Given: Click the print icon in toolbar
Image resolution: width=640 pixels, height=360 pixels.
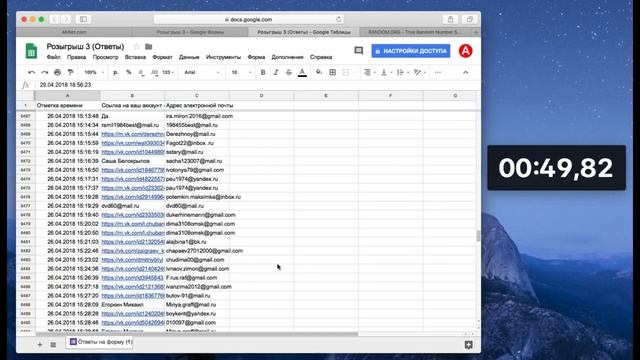Looking at the screenshot, I should tap(58, 72).
